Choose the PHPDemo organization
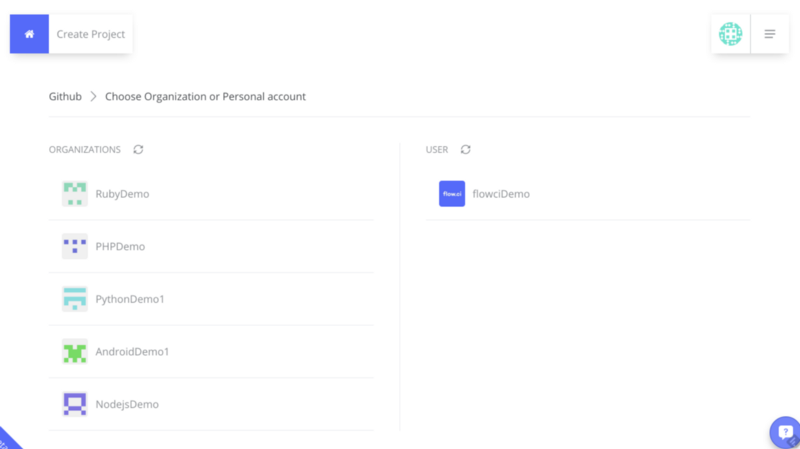 120,246
